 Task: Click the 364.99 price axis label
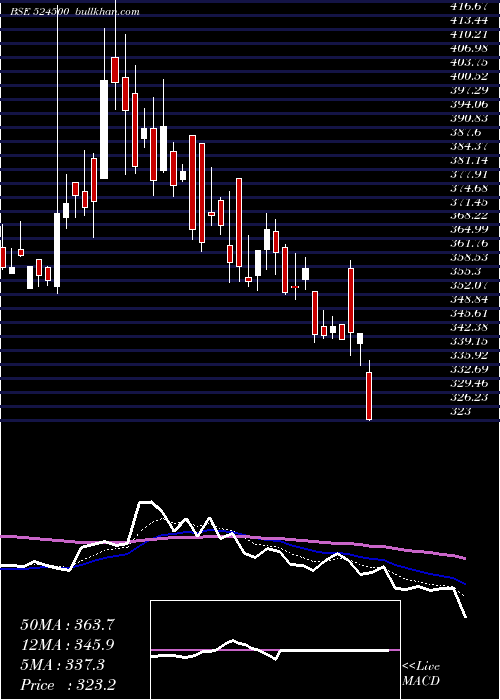(x=470, y=230)
